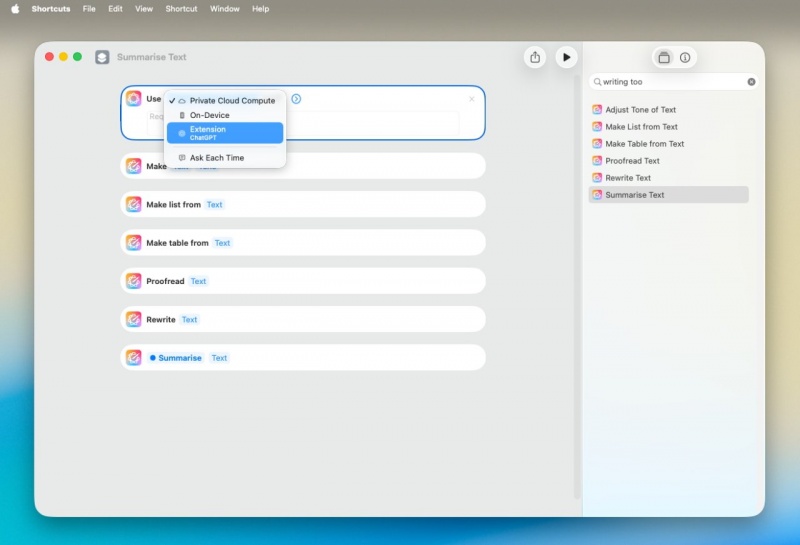Add Adjust Tone of Text action
The height and width of the screenshot is (545, 800).
coord(668,110)
